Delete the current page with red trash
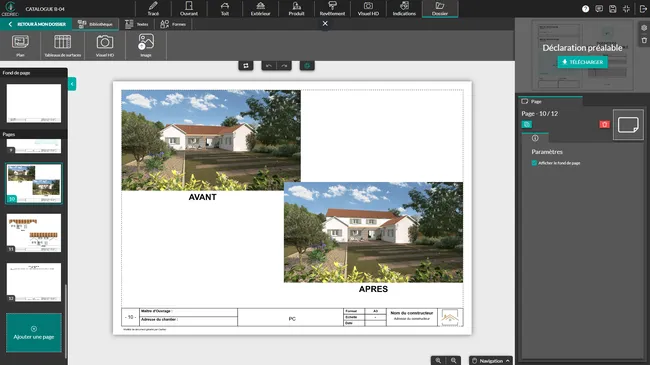The width and height of the screenshot is (650, 365). tap(604, 124)
